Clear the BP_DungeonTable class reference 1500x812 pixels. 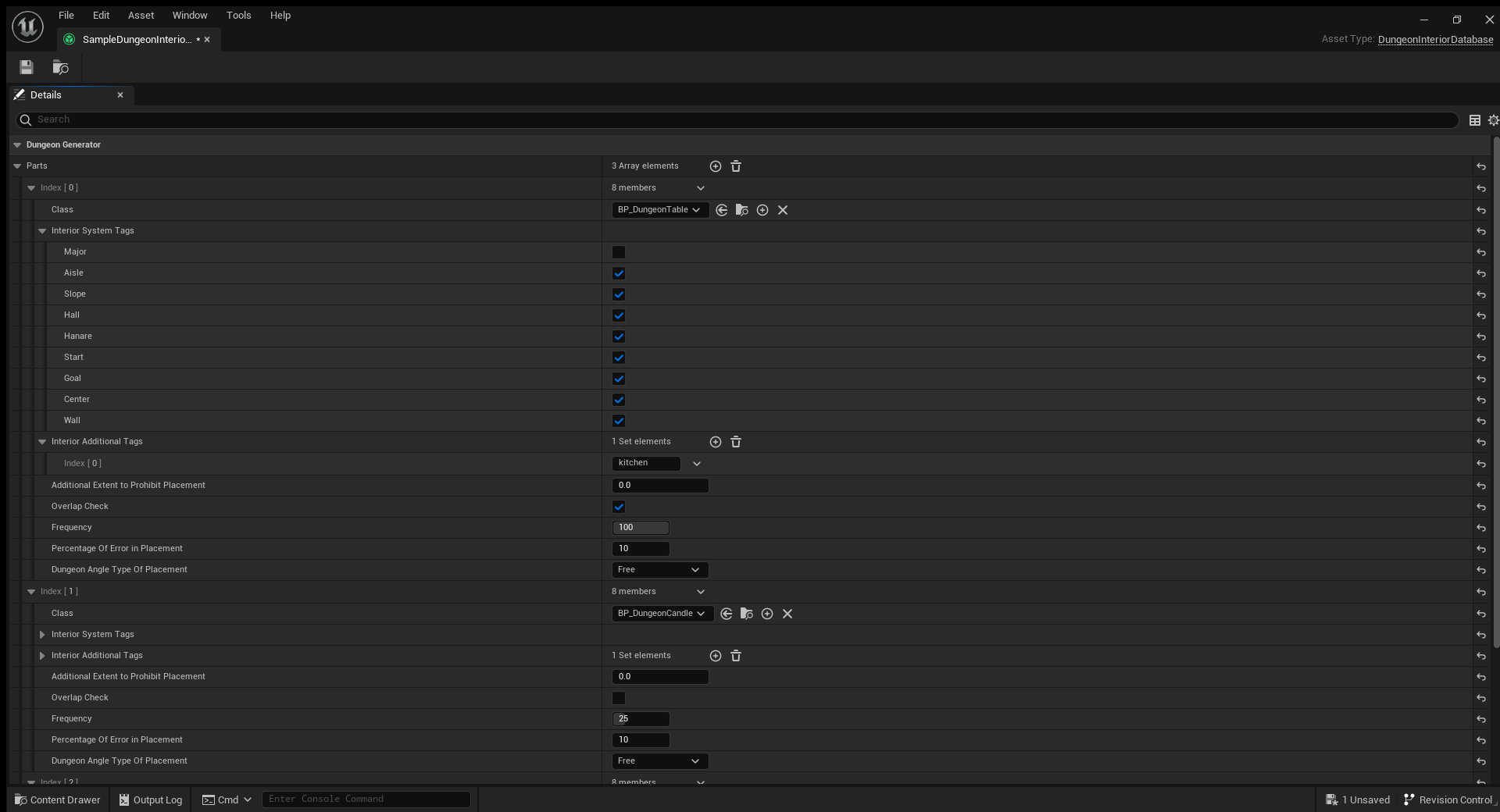point(783,210)
